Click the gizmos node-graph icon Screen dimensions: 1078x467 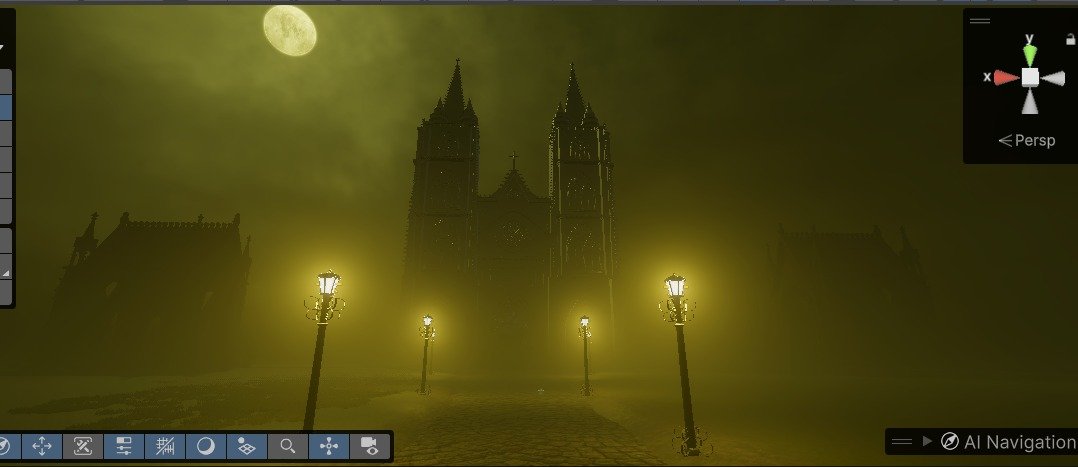coord(329,446)
